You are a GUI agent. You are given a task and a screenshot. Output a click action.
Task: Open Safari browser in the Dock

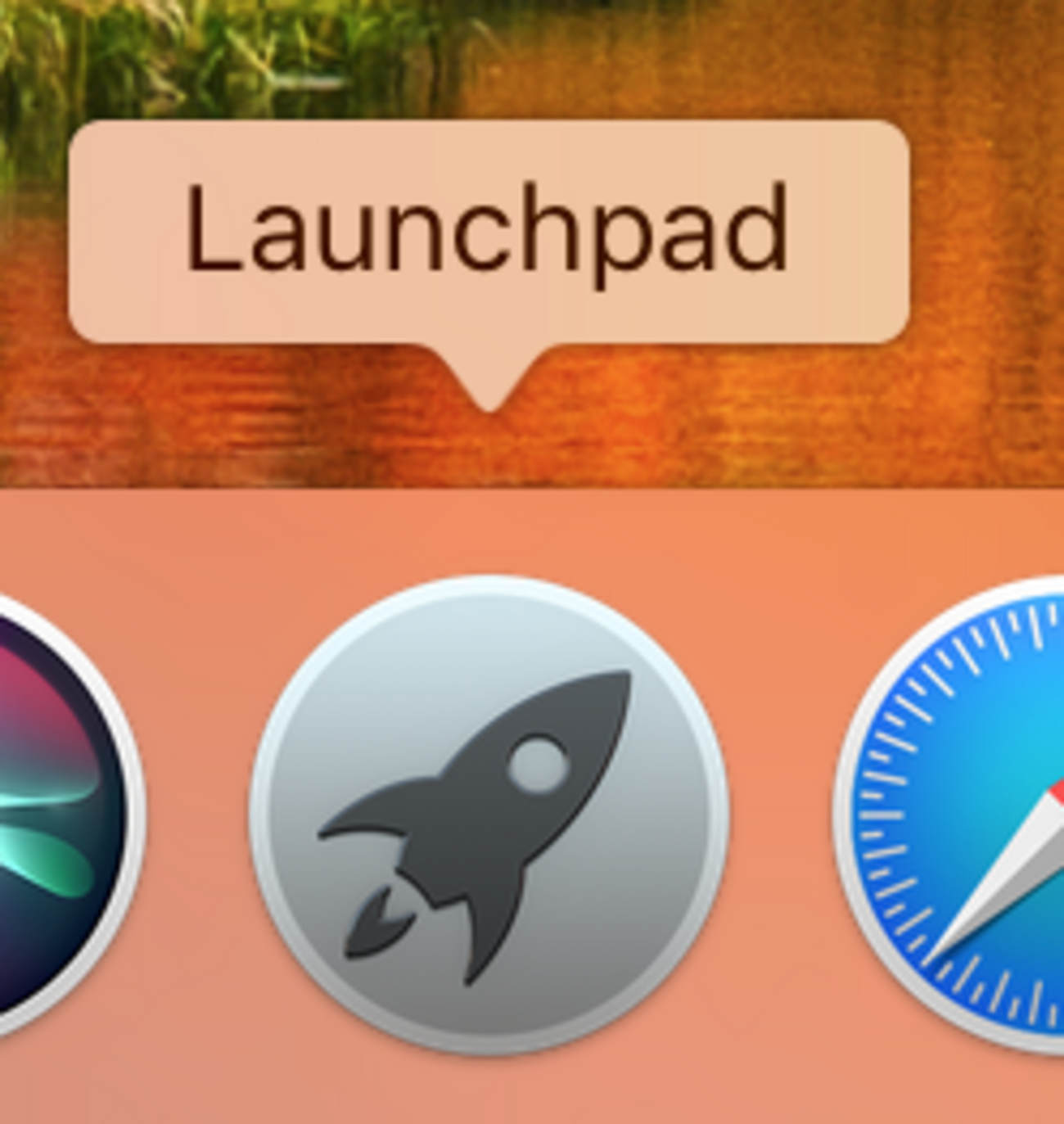pos(949,815)
